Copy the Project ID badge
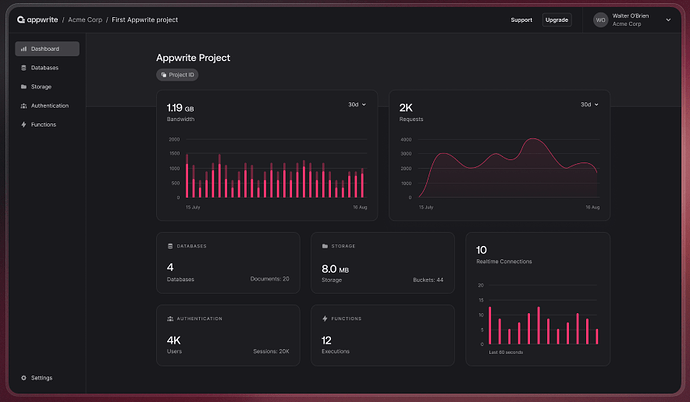The height and width of the screenshot is (402, 690). pos(177,75)
